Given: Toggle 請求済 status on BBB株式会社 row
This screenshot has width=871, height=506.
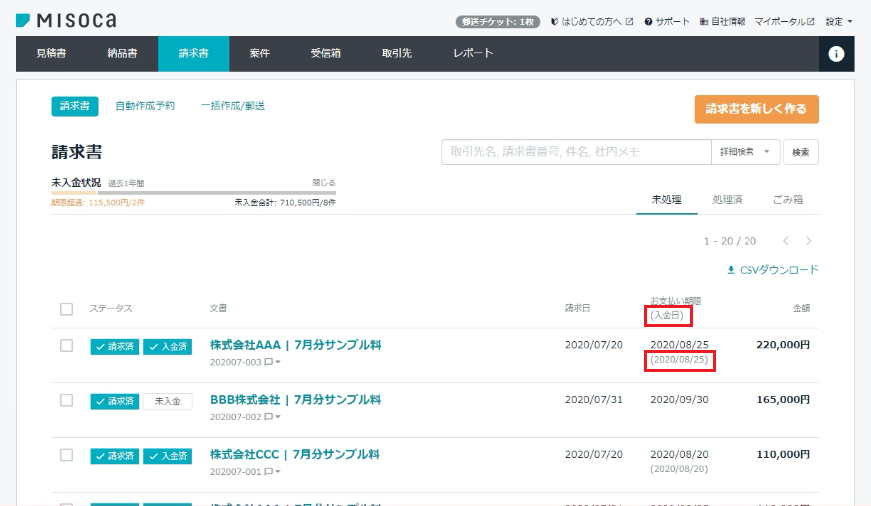Looking at the screenshot, I should 114,401.
